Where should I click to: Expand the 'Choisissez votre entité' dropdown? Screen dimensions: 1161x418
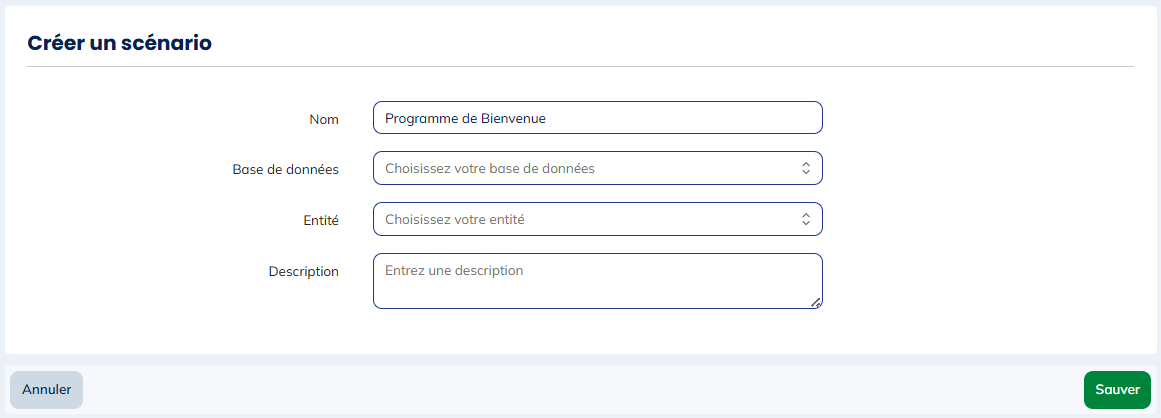(x=597, y=220)
